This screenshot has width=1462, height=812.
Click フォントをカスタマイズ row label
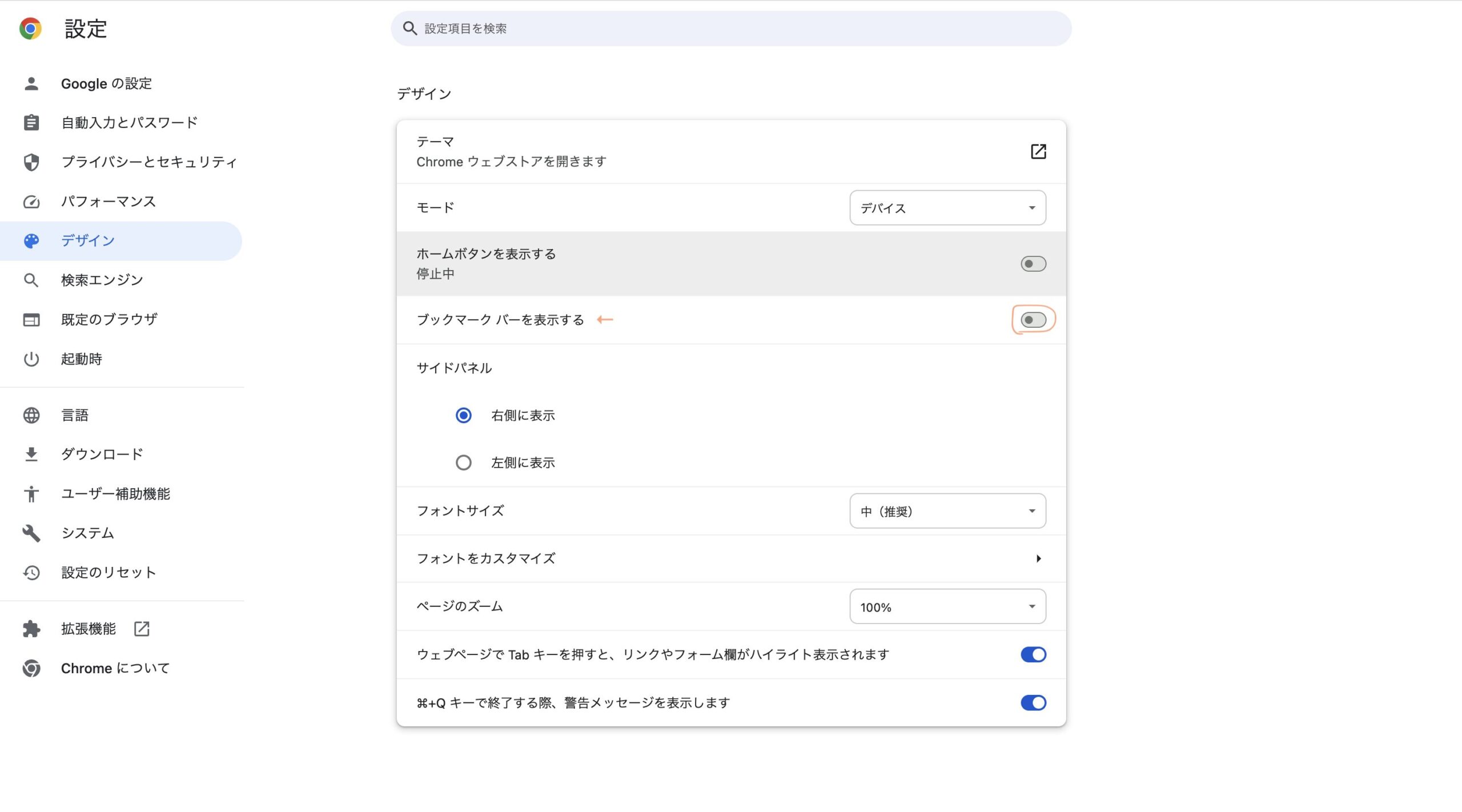(486, 558)
